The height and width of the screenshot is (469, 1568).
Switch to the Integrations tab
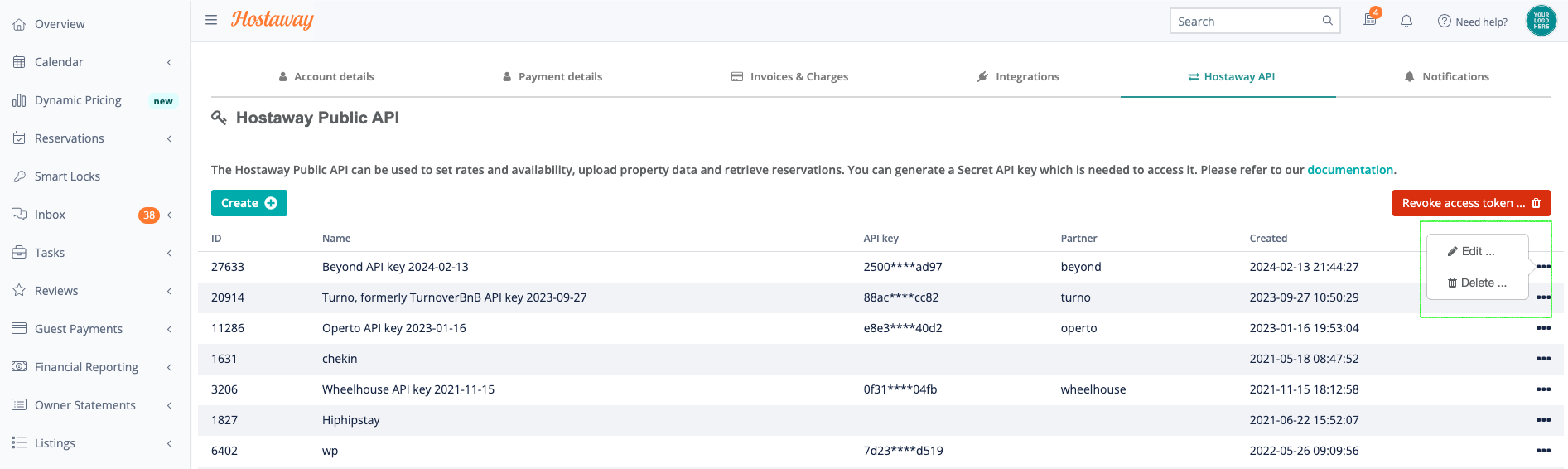(1018, 77)
